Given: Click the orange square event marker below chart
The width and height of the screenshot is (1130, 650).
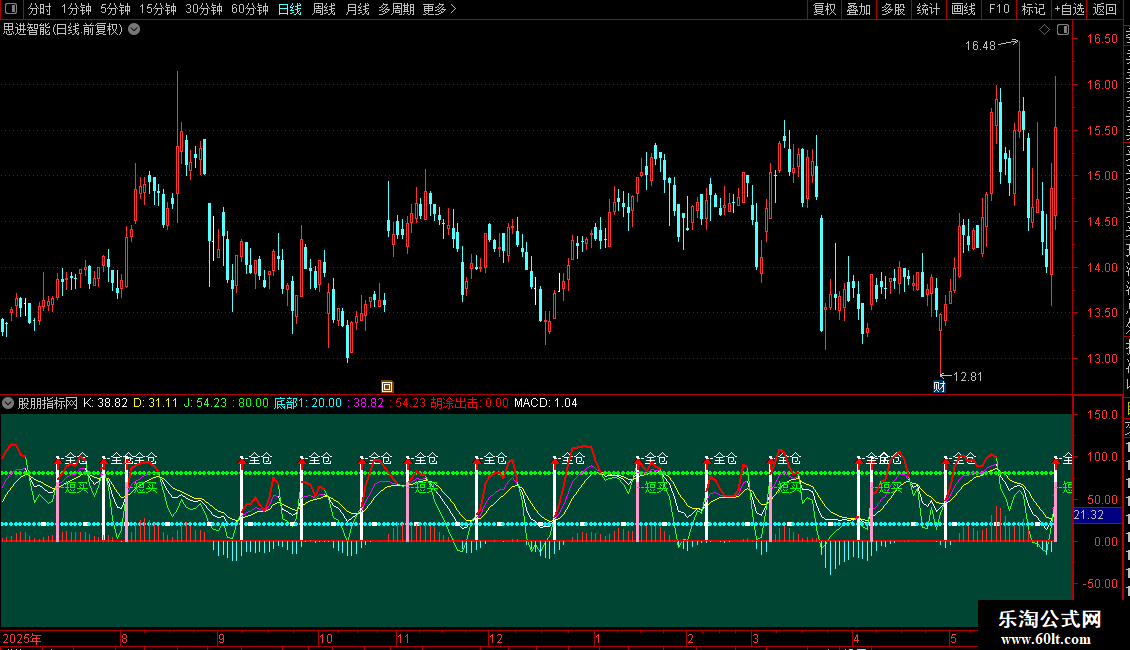Looking at the screenshot, I should tap(387, 387).
